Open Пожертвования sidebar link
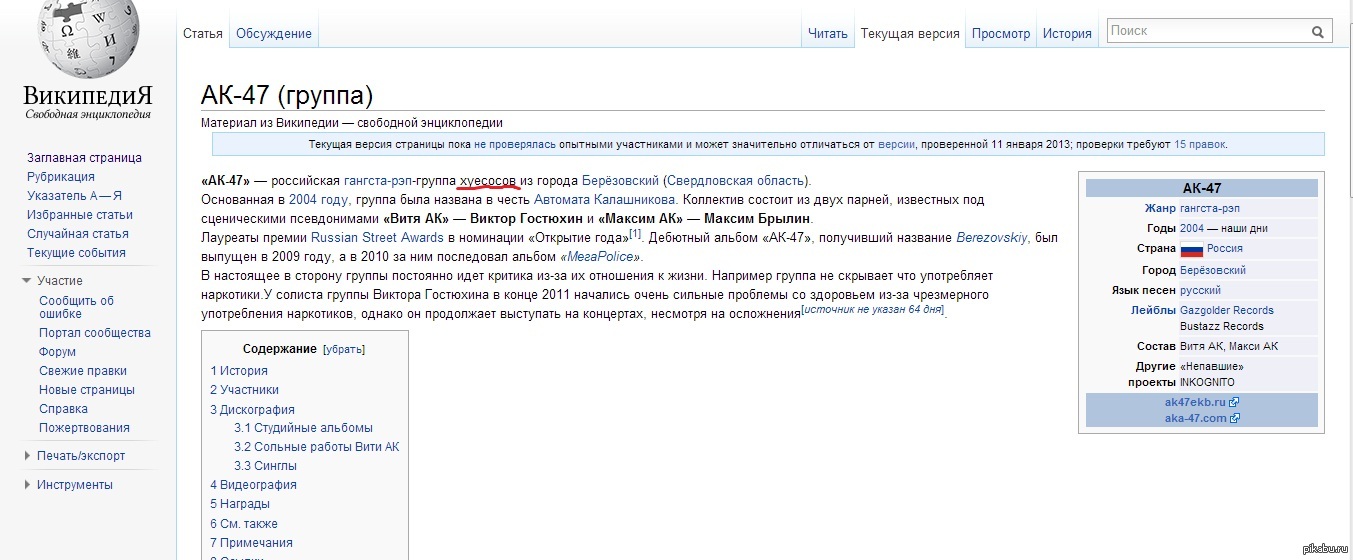Image resolution: width=1353 pixels, height=560 pixels. [x=84, y=428]
